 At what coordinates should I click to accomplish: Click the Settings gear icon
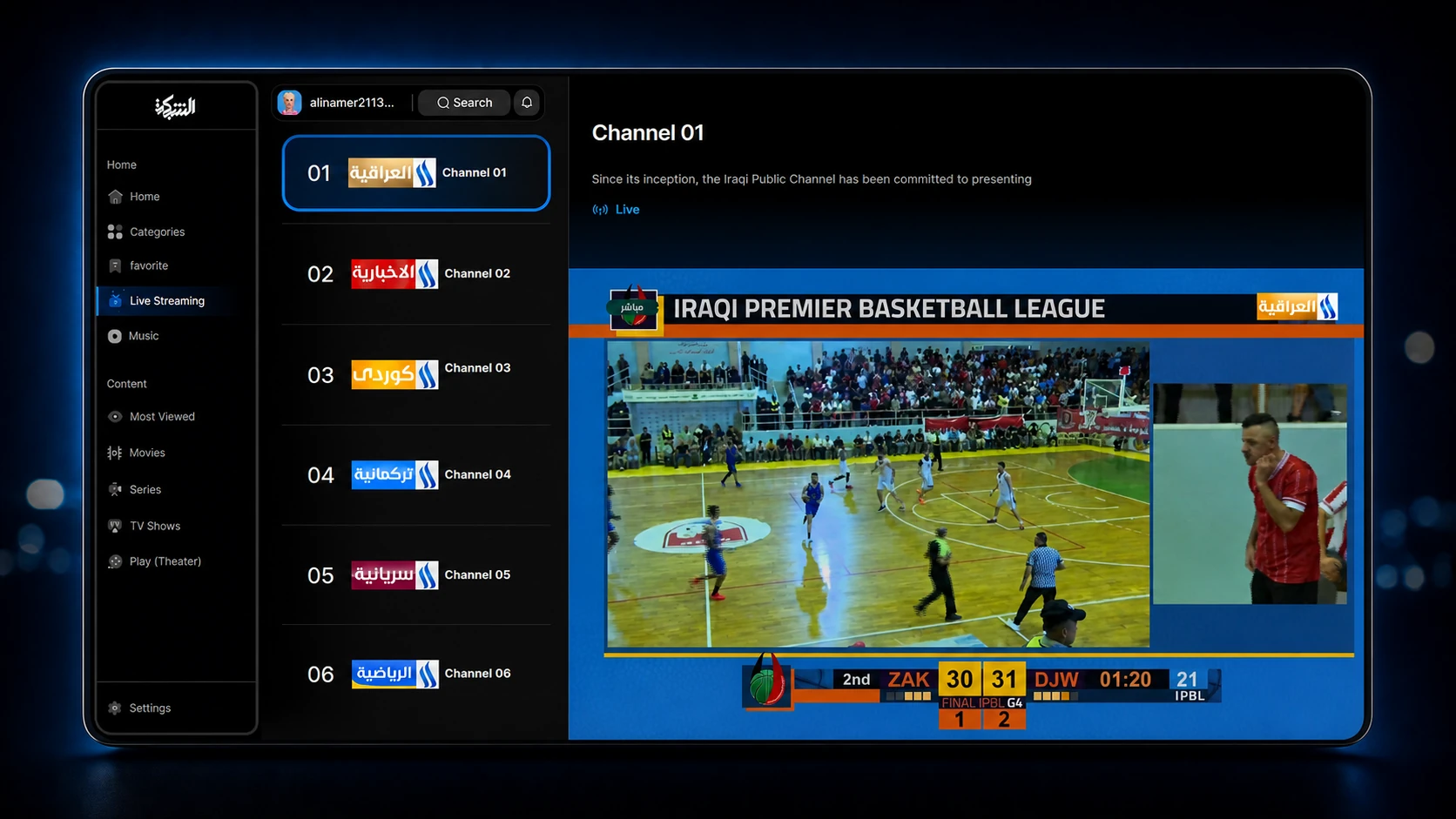click(114, 708)
